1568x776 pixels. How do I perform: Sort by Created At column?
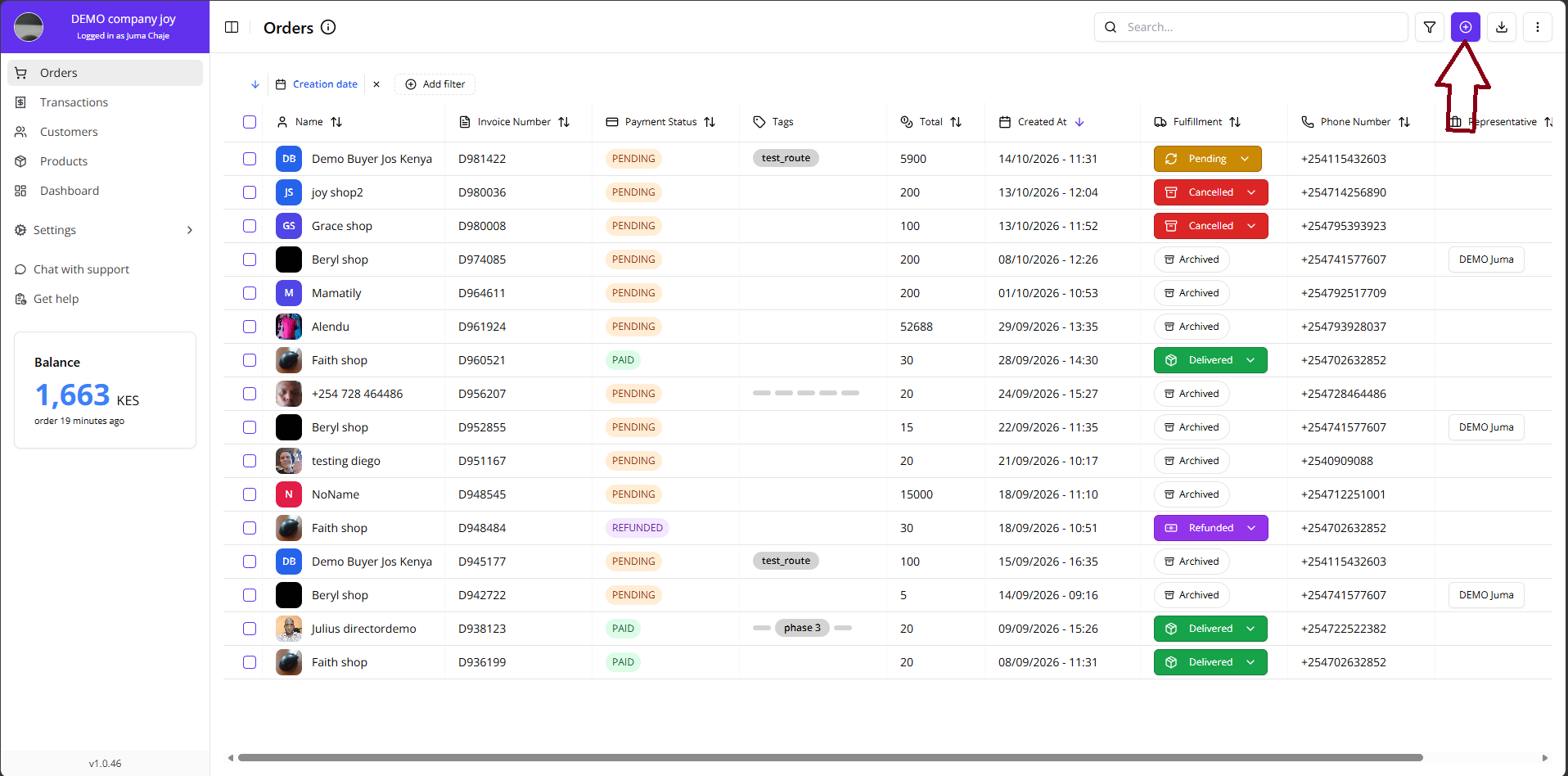click(1079, 122)
